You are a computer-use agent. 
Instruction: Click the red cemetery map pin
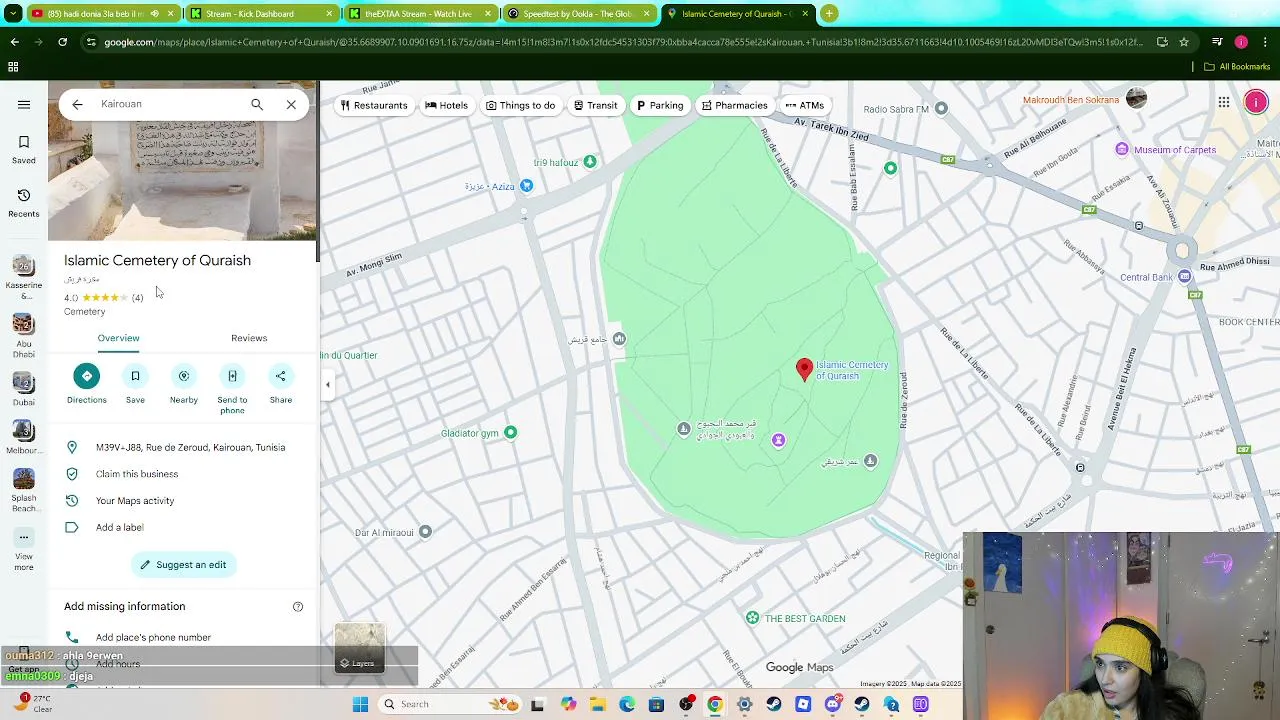pyautogui.click(x=804, y=370)
